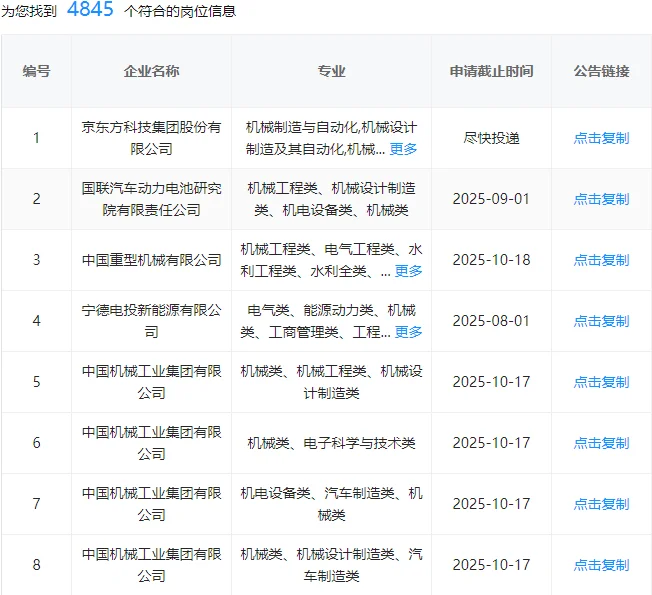Select majors text 机械类、电子科学与技术类
Screen dimensions: 652x595
pyautogui.click(x=331, y=443)
